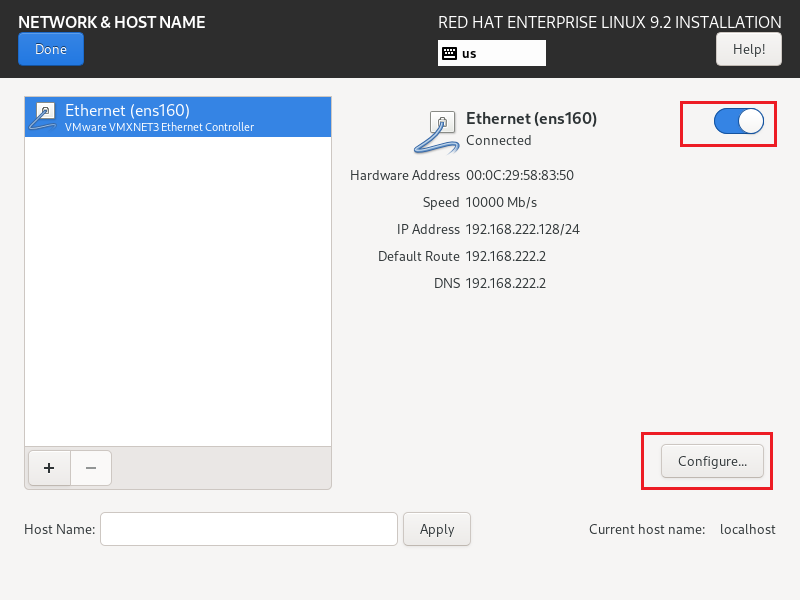
Task: Click the DNS value 192.168.222.2
Action: [x=506, y=283]
